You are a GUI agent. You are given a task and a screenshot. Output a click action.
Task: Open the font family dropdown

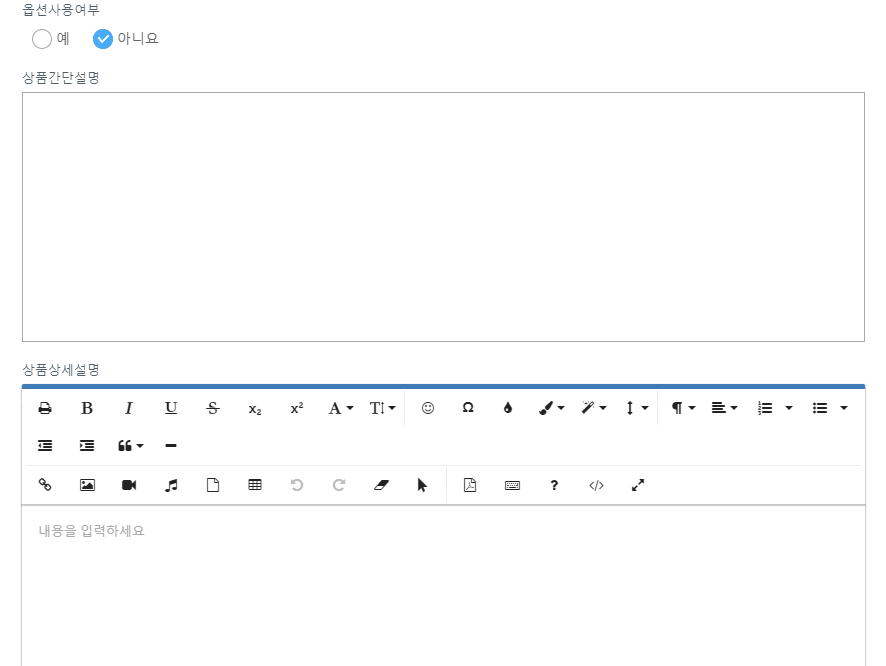coord(341,408)
